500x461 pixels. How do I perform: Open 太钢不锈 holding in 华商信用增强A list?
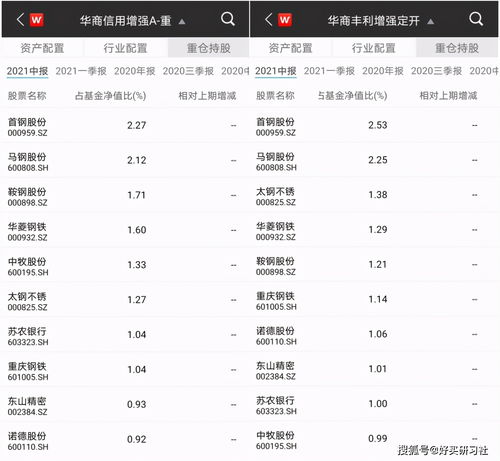tap(125, 300)
